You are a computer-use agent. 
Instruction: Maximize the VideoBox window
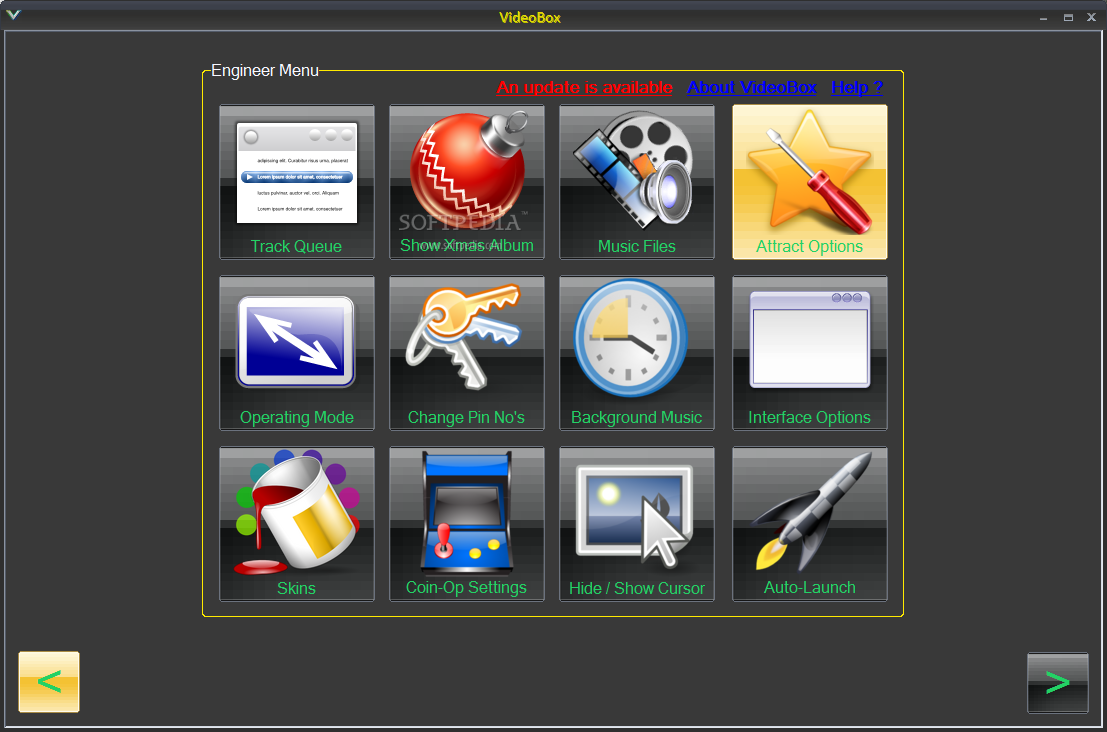[1068, 18]
